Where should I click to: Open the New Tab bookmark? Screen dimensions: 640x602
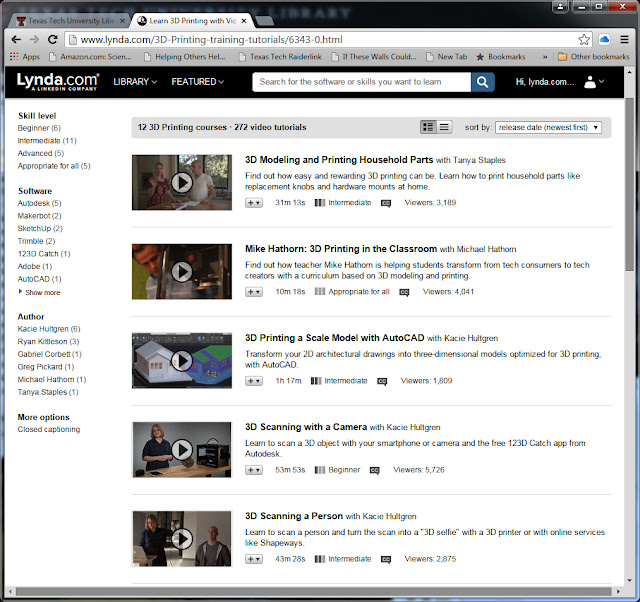click(x=447, y=57)
